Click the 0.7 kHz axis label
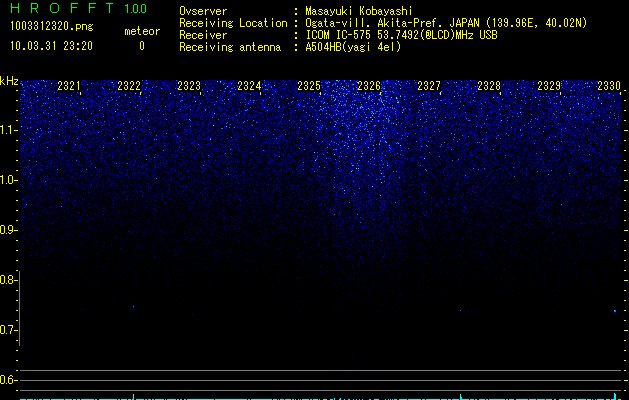Image resolution: width=629 pixels, height=400 pixels. (x=7, y=330)
